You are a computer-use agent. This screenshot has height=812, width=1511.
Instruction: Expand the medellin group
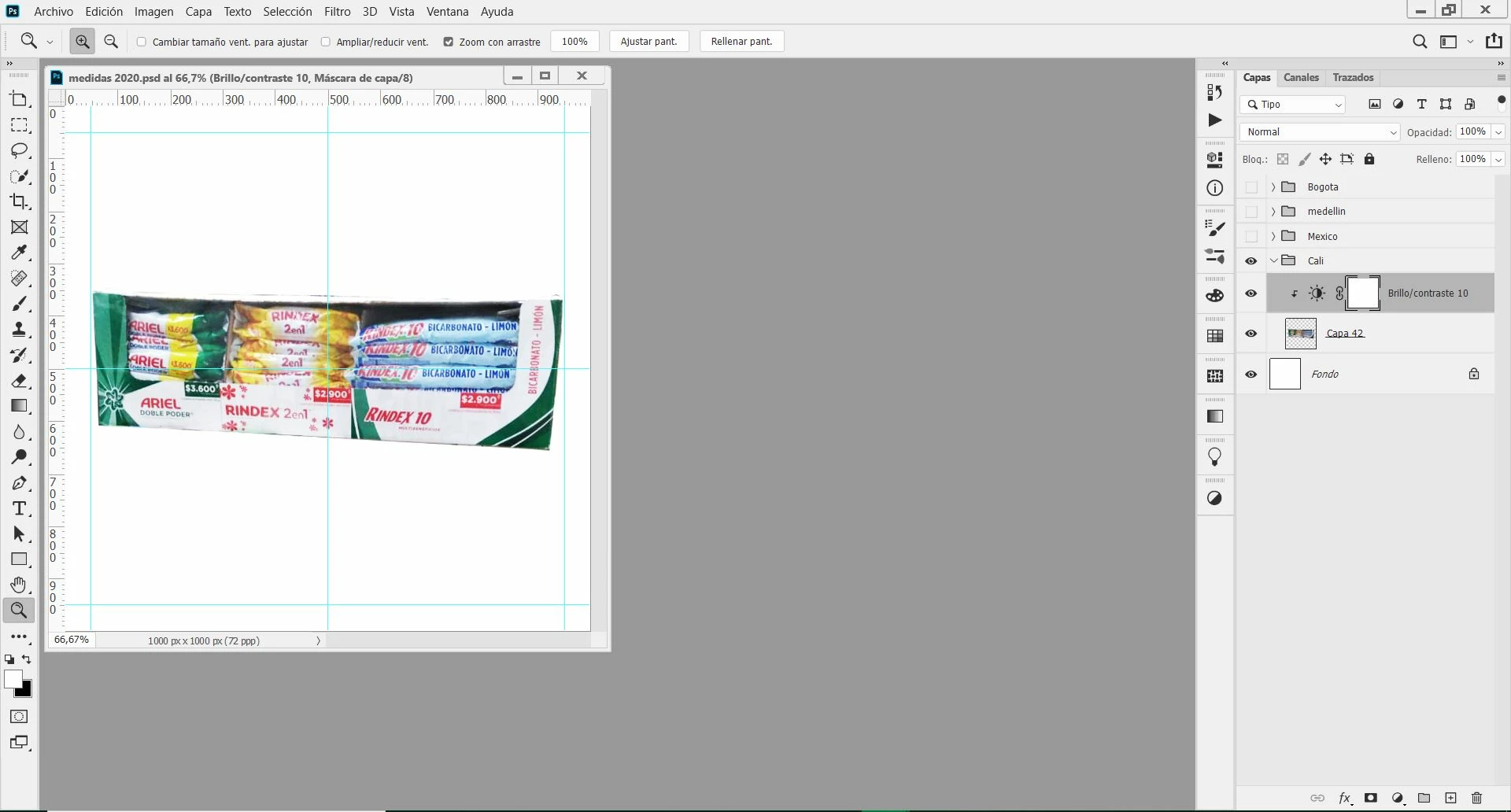click(x=1273, y=212)
